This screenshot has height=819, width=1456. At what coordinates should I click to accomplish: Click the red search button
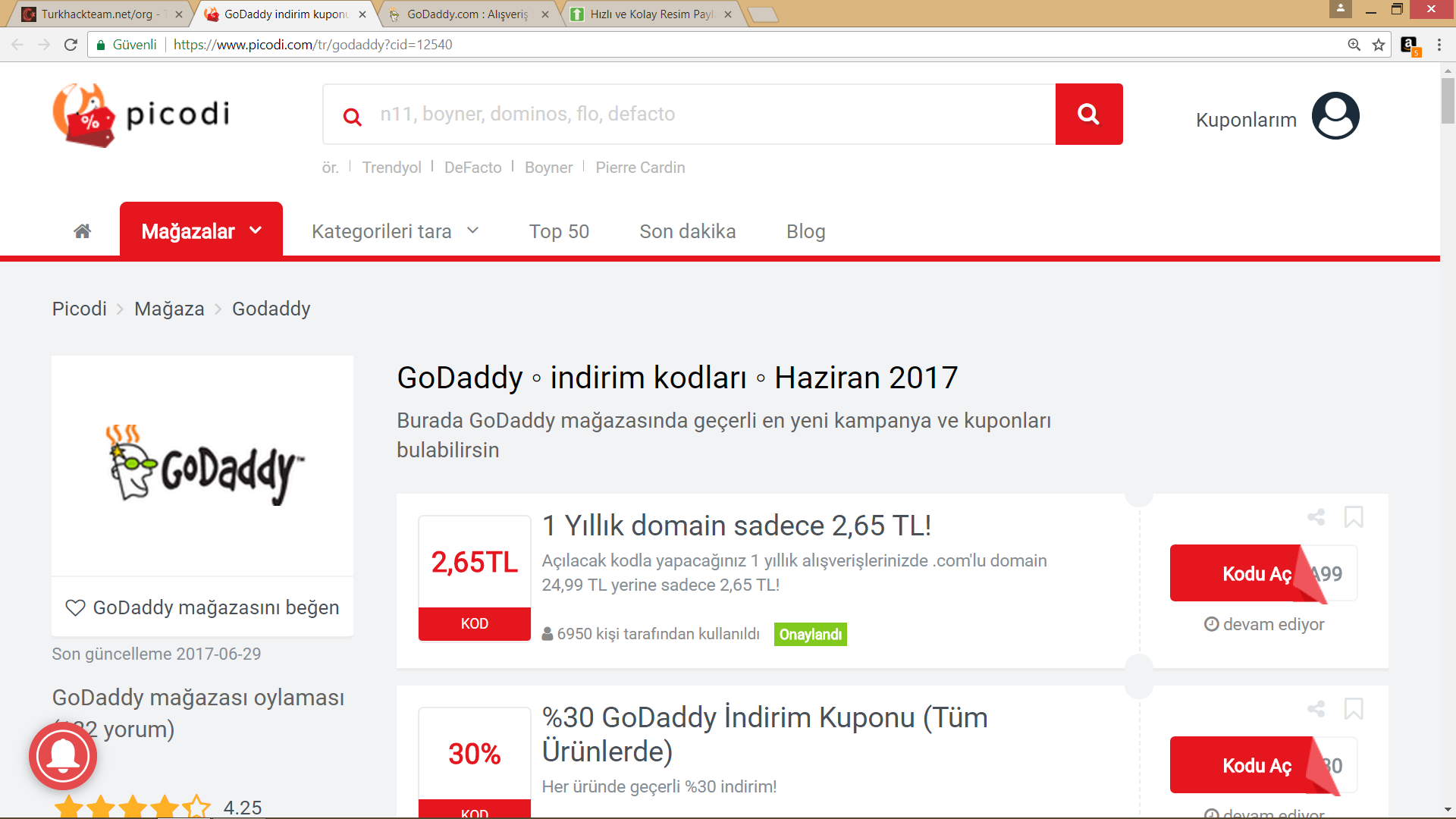point(1089,114)
